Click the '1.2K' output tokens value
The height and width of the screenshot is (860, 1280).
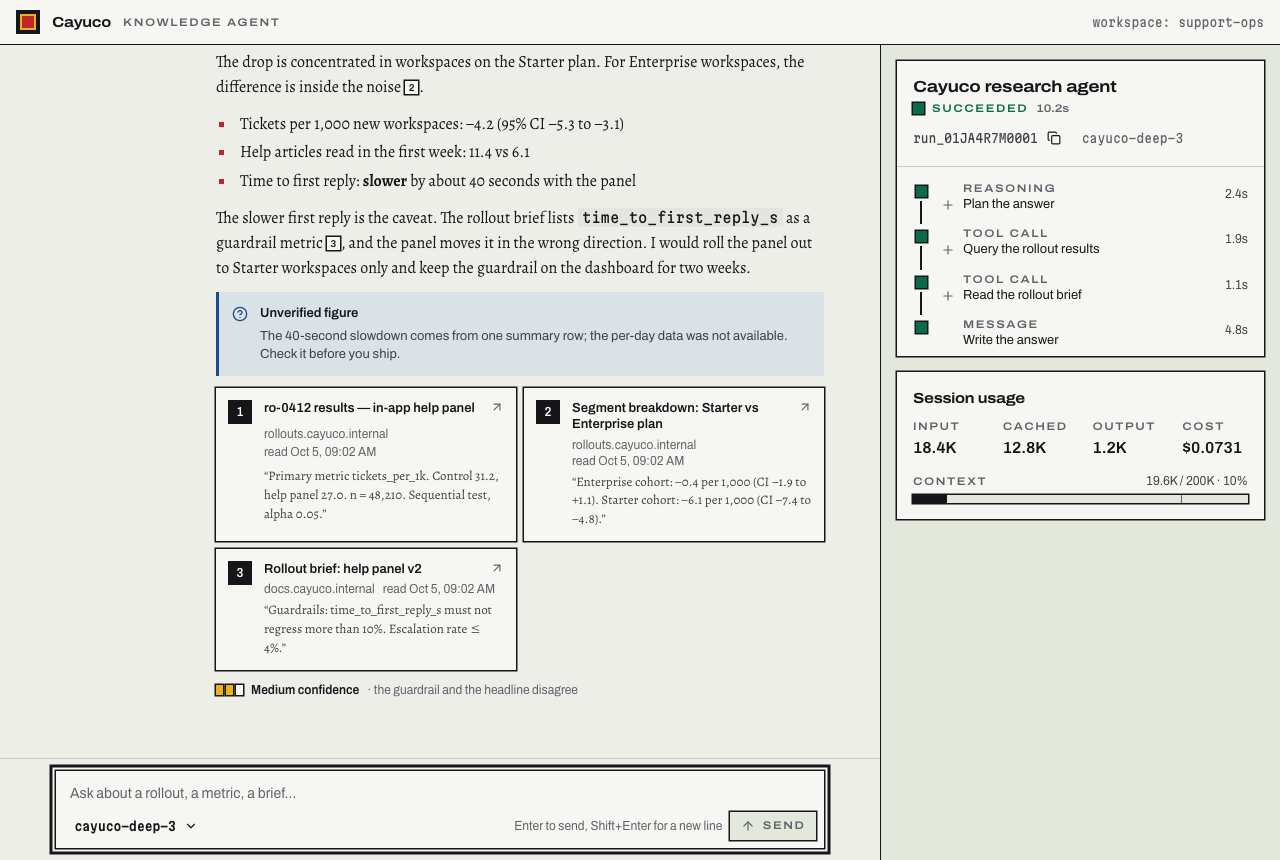[1110, 448]
